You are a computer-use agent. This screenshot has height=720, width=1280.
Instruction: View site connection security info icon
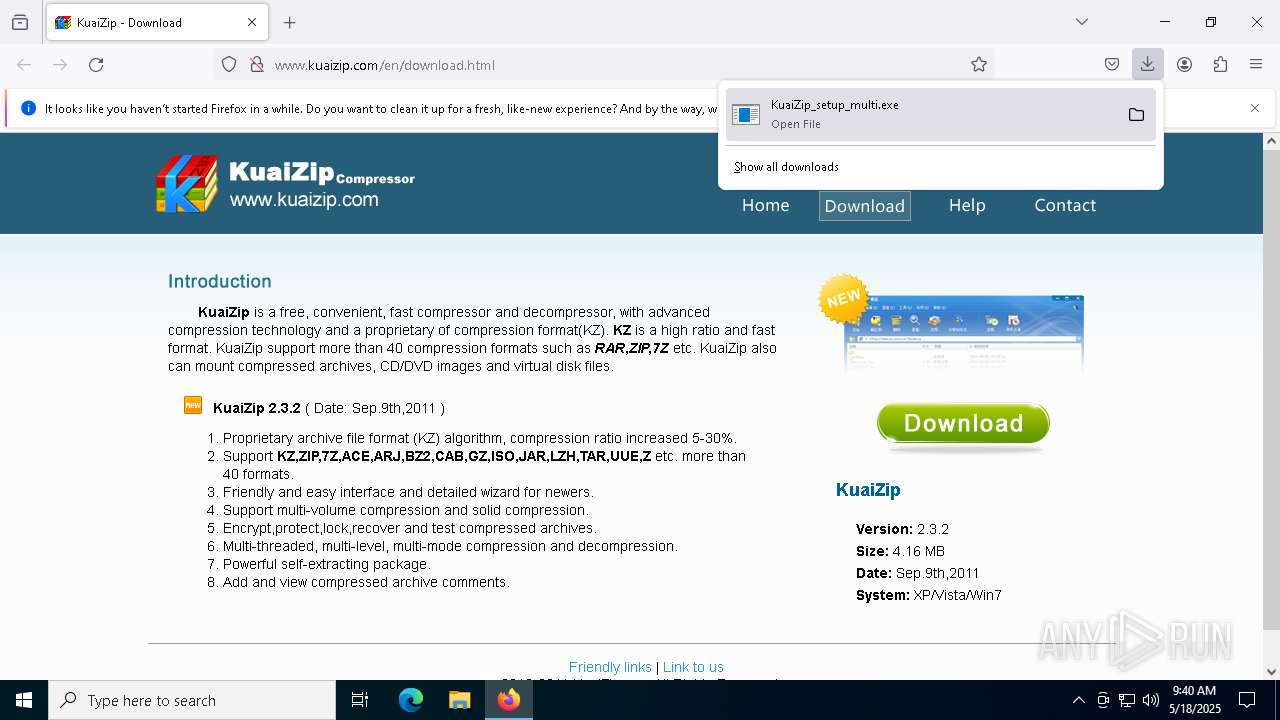pos(257,65)
